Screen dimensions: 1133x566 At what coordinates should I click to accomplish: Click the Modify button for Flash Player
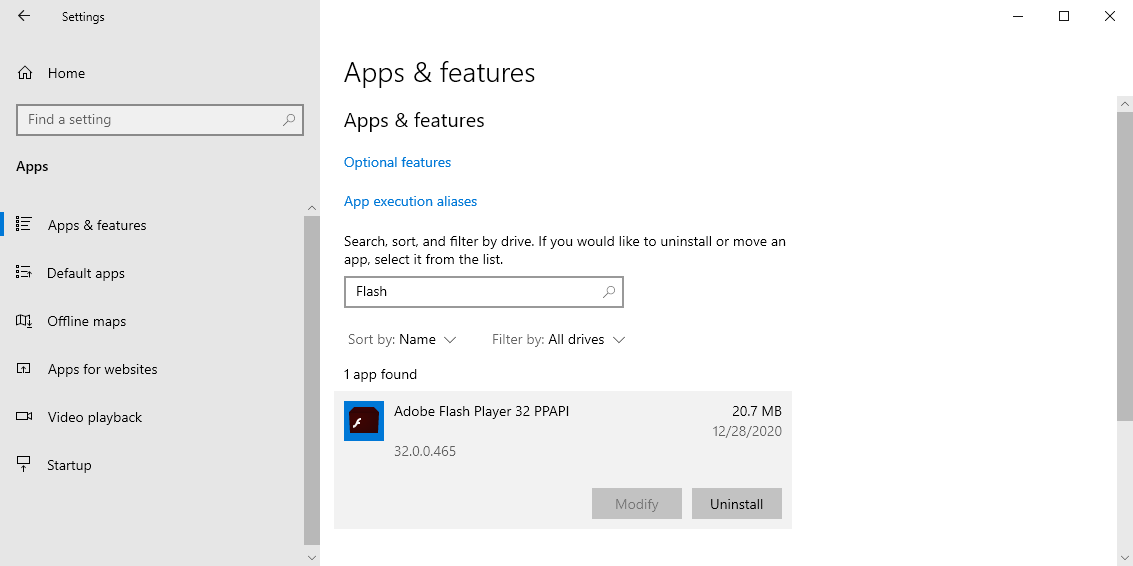click(637, 504)
